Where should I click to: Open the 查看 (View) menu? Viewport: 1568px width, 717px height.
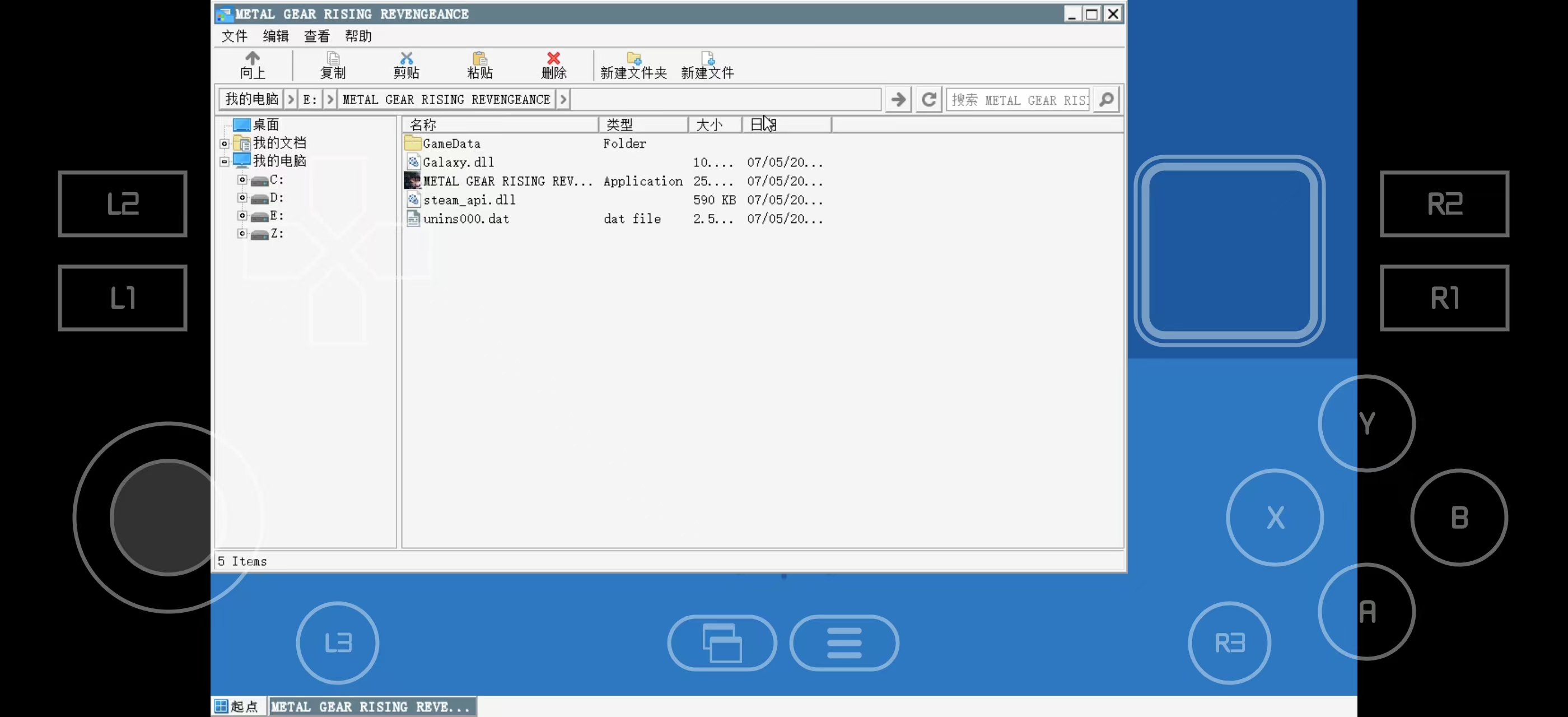click(x=316, y=36)
